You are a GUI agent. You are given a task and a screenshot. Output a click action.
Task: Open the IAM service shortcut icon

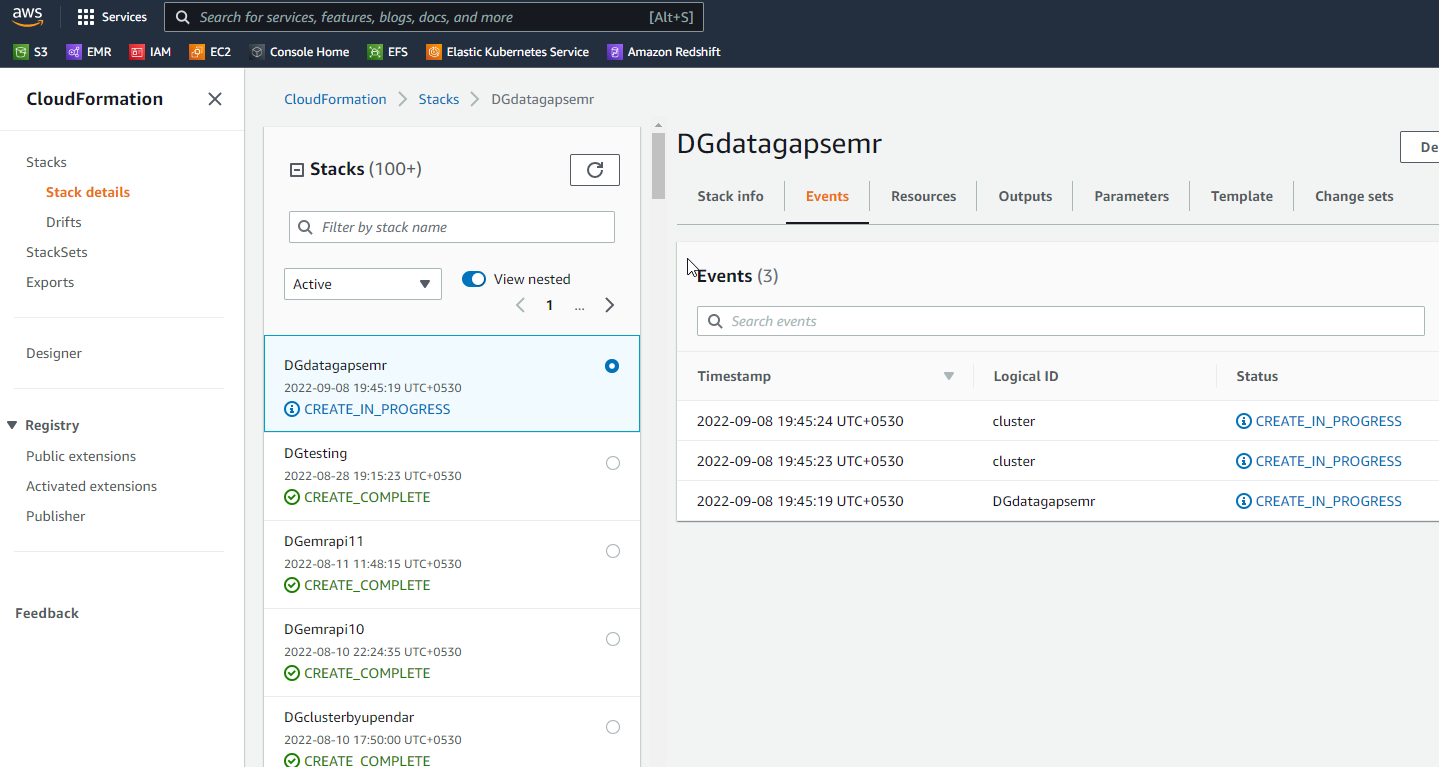[x=137, y=52]
